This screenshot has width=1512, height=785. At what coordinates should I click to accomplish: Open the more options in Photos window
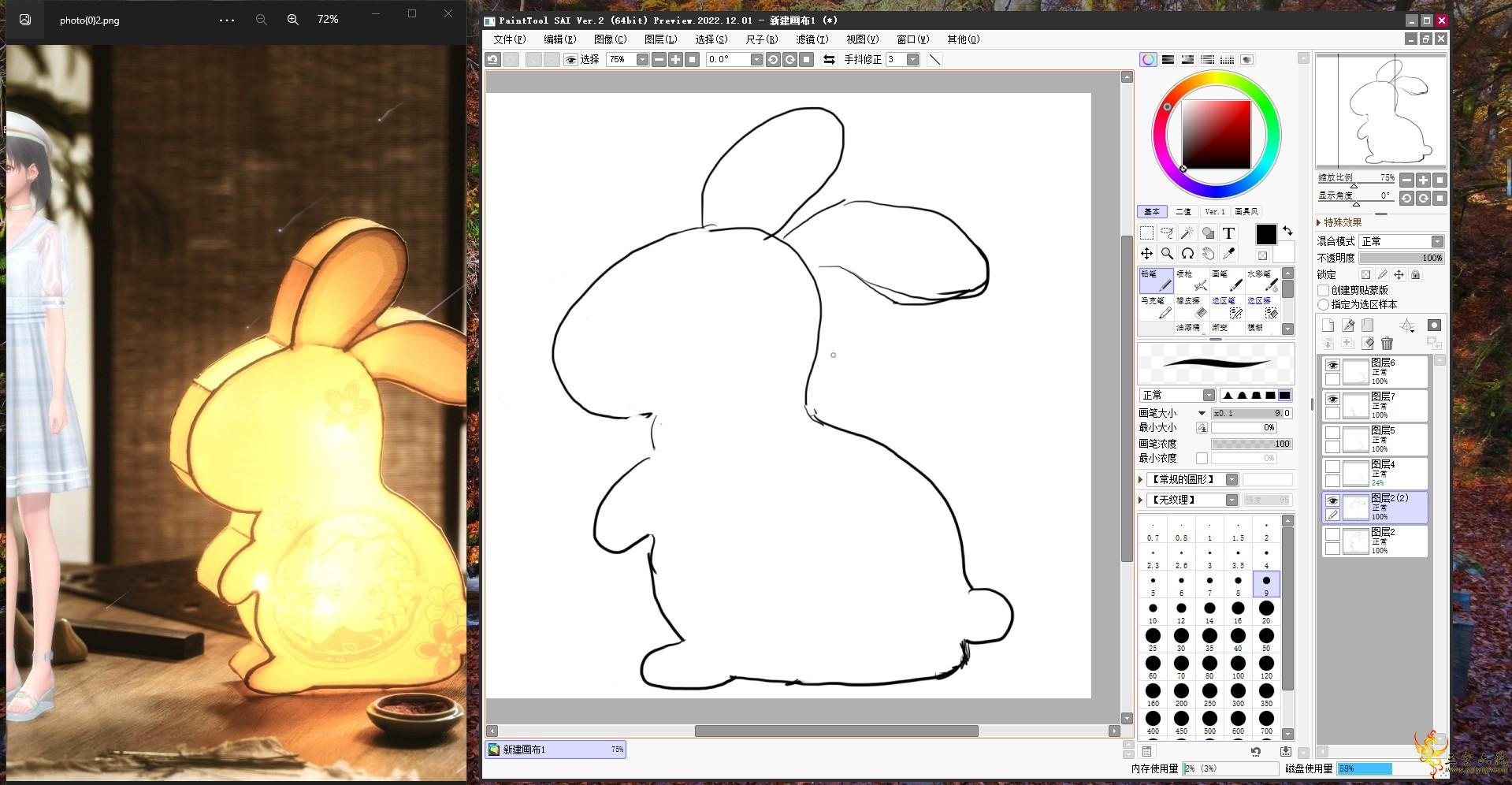coord(227,20)
